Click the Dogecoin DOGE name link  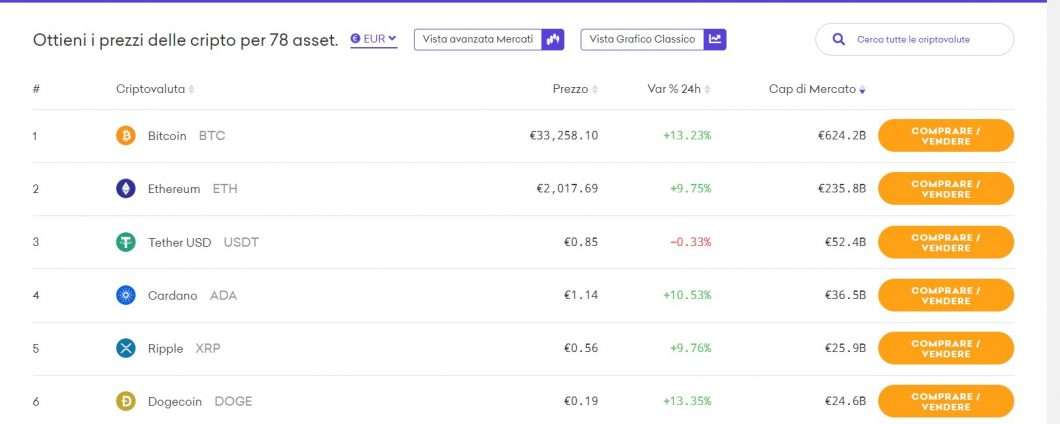point(199,401)
